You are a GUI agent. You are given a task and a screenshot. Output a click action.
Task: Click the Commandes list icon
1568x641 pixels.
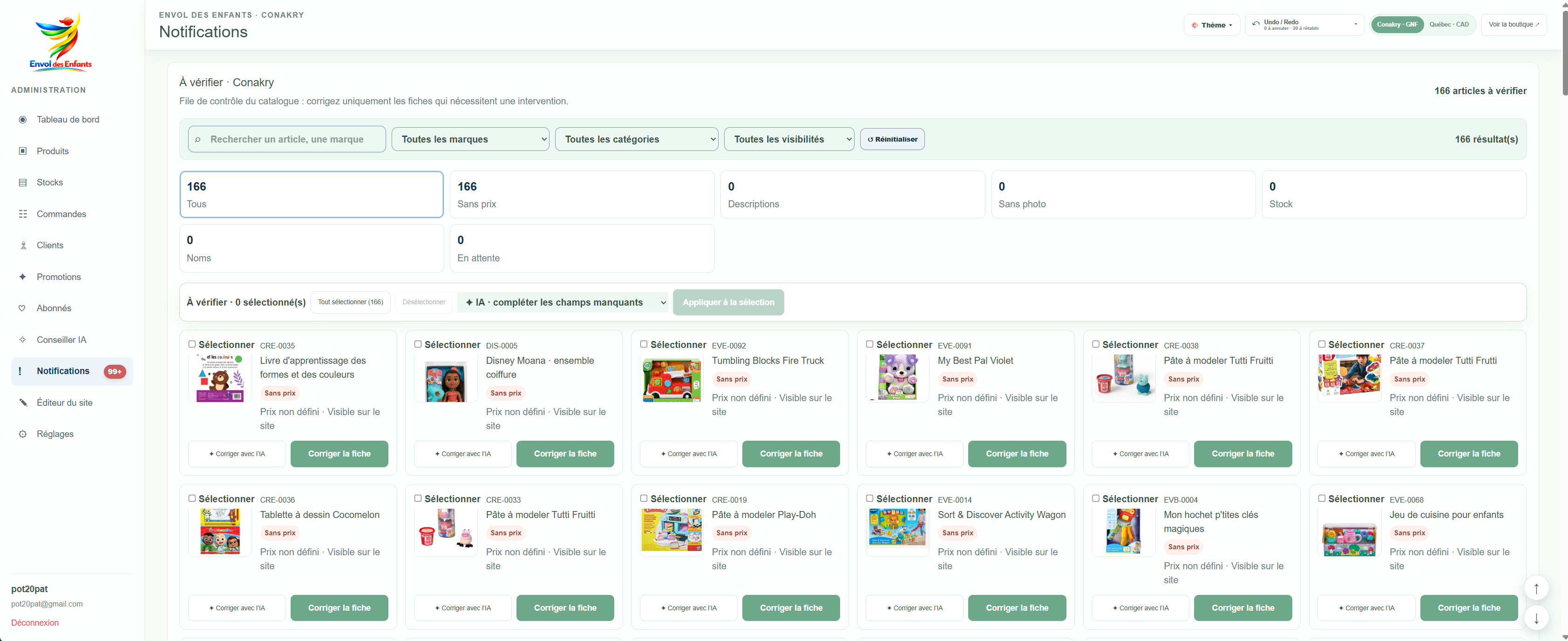click(x=22, y=214)
